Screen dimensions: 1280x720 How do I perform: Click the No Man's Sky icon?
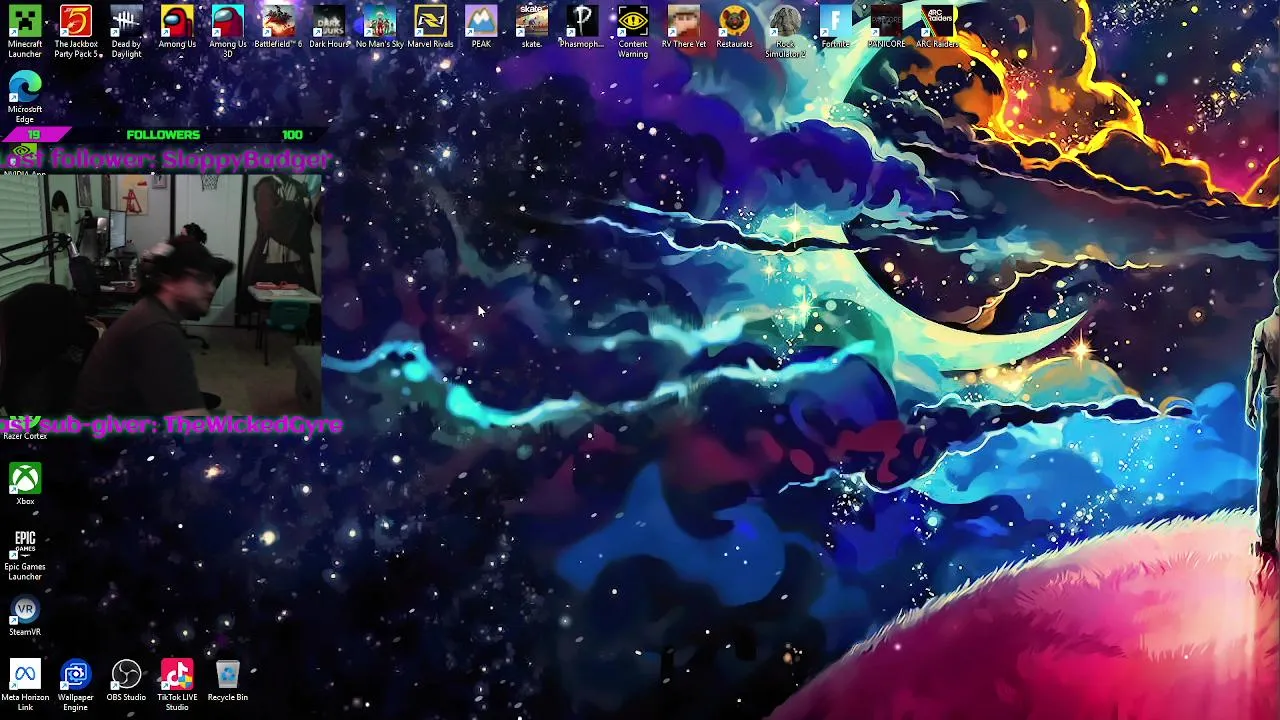coord(380,27)
